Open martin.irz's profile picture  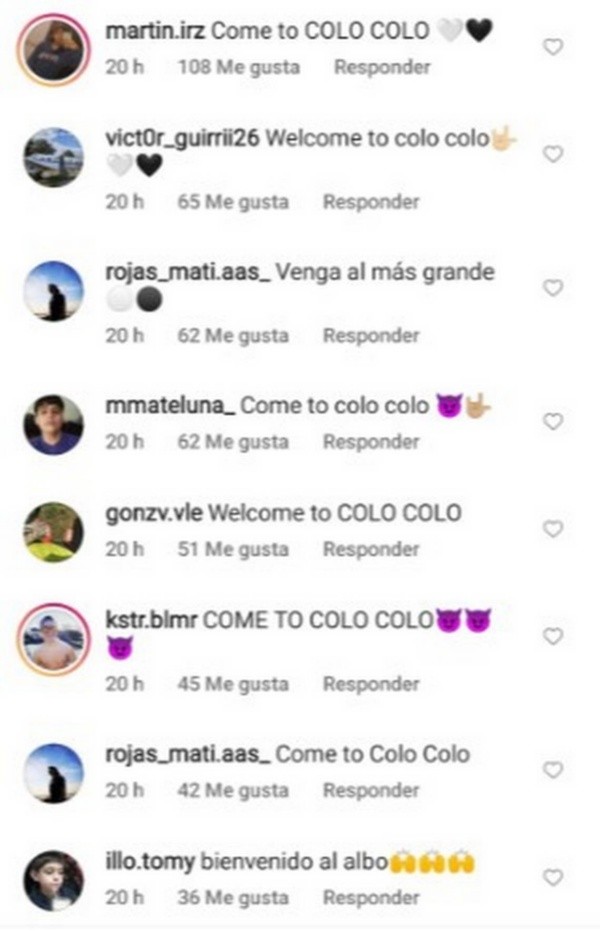[x=53, y=50]
